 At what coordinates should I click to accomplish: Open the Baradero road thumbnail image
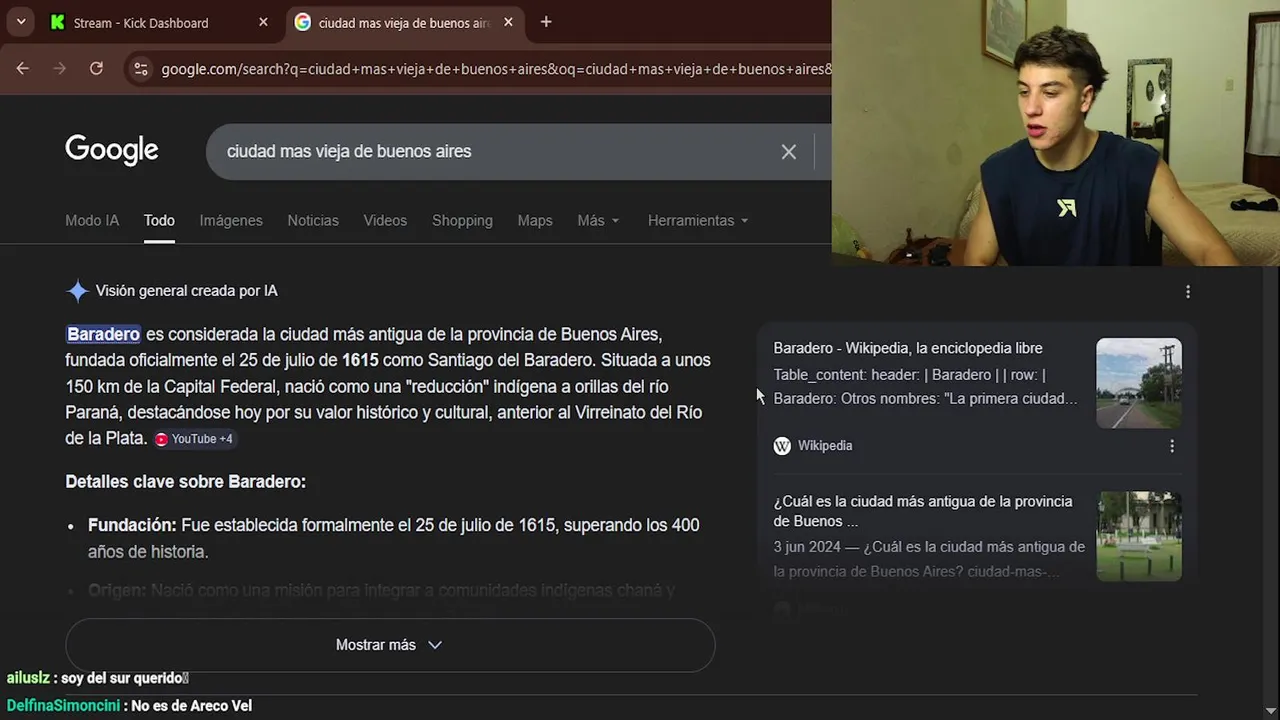[x=1139, y=383]
